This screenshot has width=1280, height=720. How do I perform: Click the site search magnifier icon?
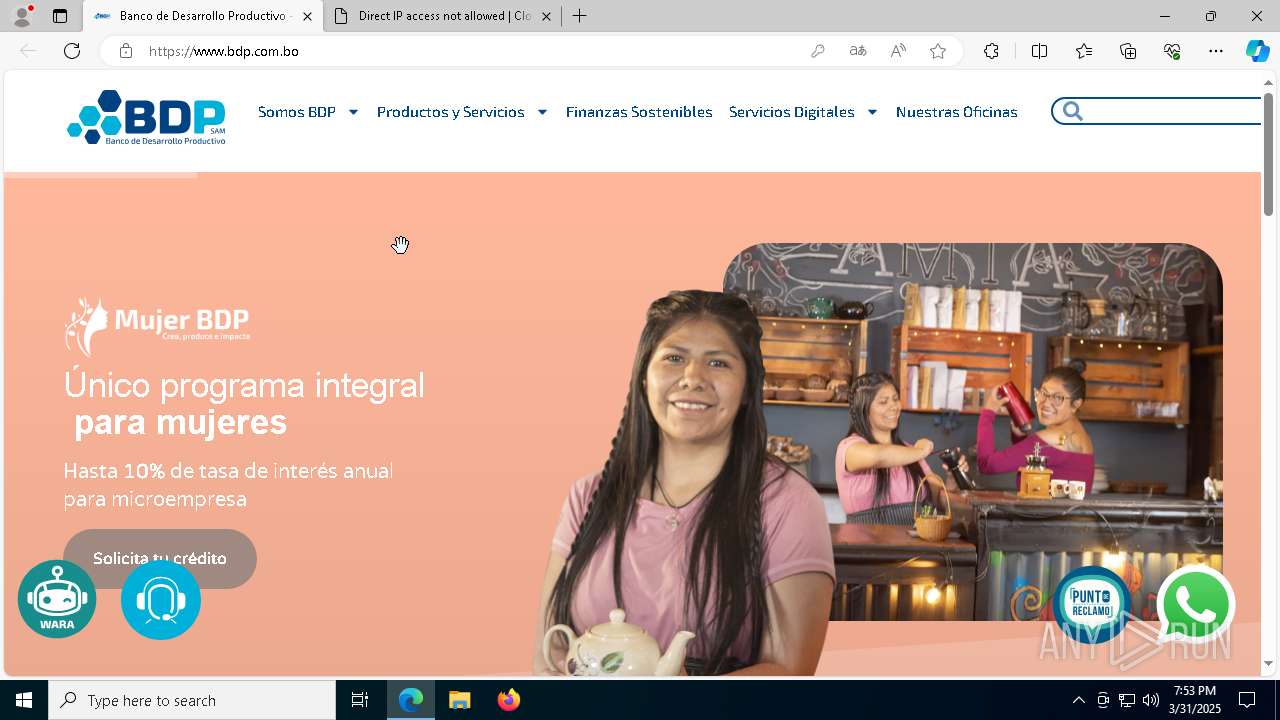pyautogui.click(x=1073, y=111)
